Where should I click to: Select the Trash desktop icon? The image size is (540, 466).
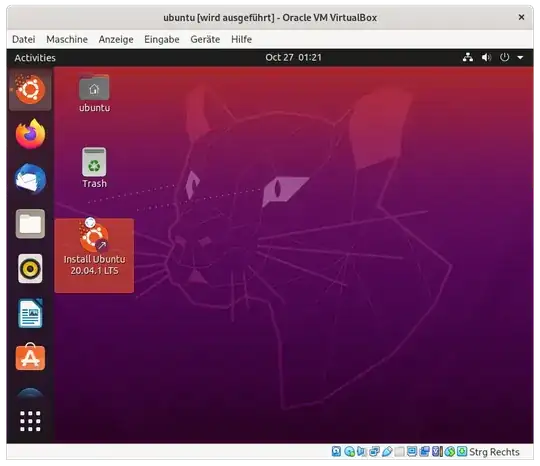(x=94, y=168)
